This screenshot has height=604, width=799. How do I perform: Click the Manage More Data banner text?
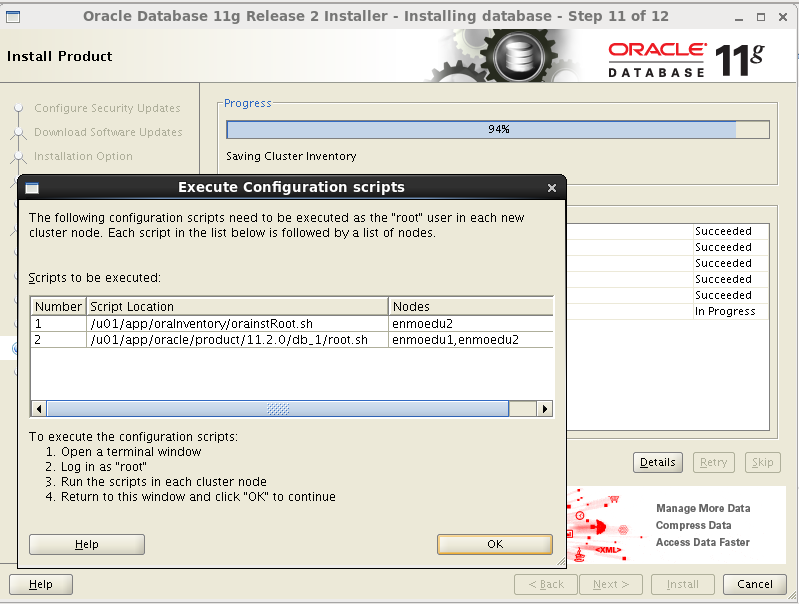click(703, 508)
